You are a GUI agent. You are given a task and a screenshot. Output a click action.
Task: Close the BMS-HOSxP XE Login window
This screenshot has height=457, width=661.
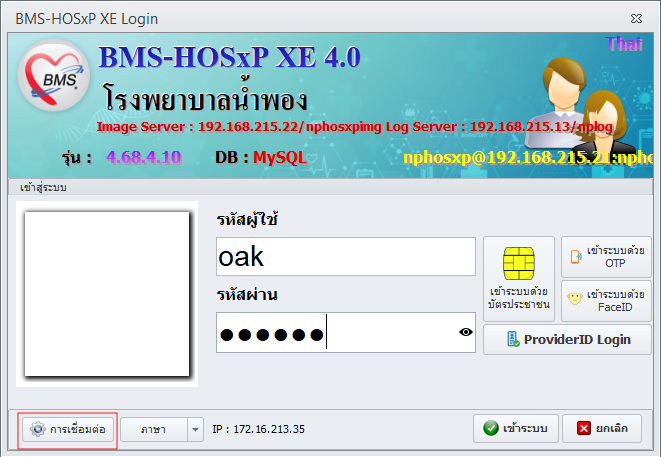click(x=636, y=19)
